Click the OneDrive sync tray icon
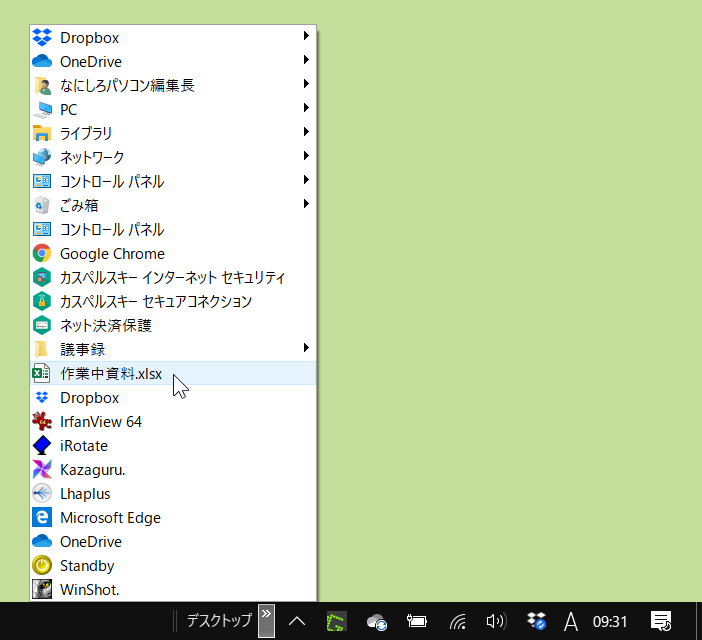 pyautogui.click(x=377, y=622)
